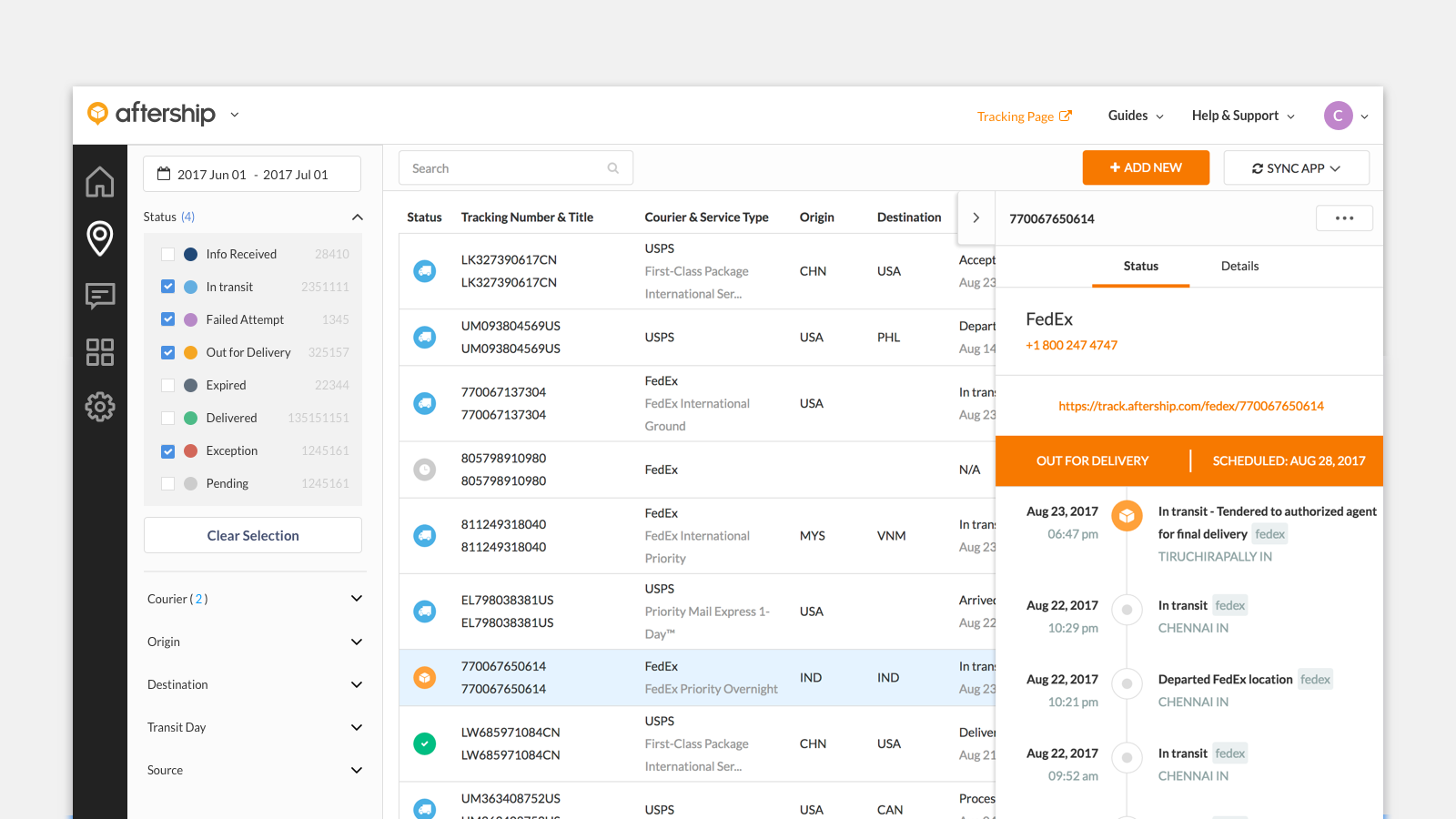Click the user avatar C
The image size is (1456, 819).
tap(1338, 116)
